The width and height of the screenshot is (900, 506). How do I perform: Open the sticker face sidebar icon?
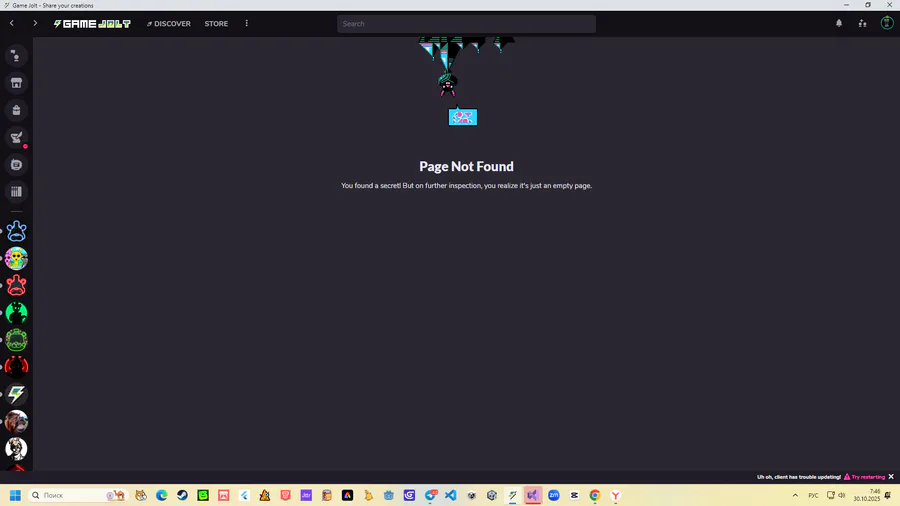17,165
